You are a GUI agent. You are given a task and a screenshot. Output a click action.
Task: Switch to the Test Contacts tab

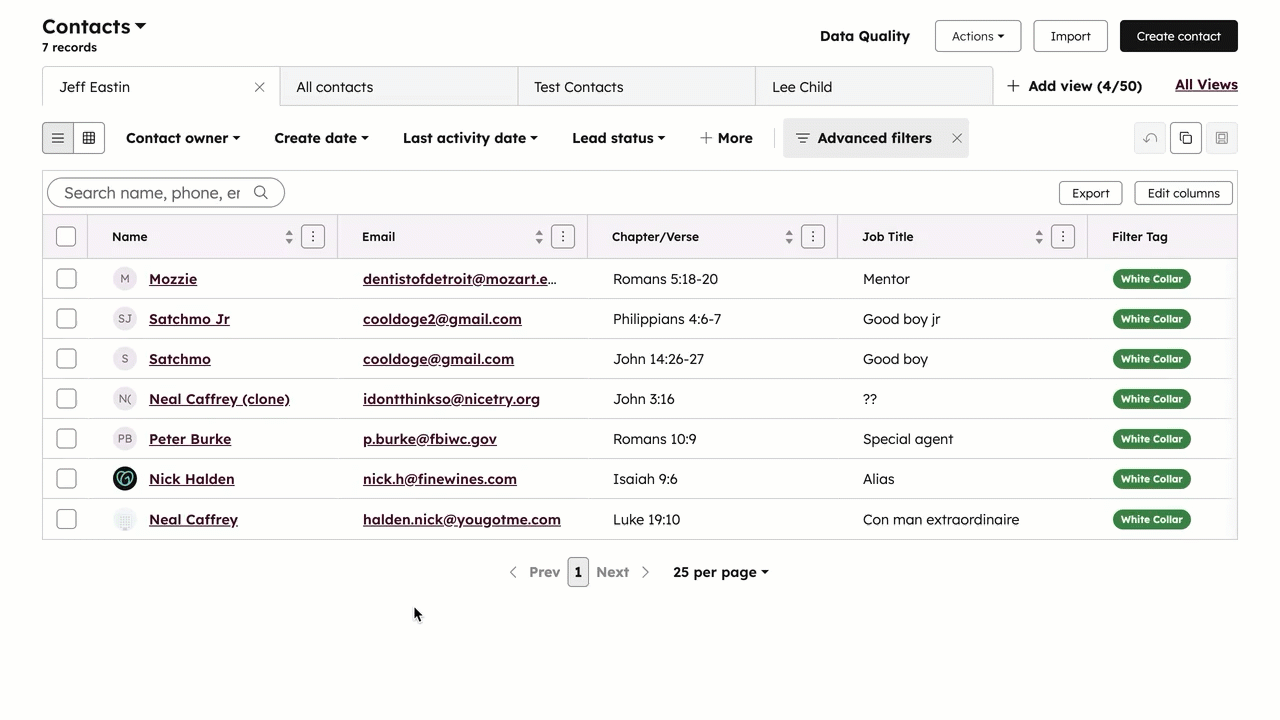tap(578, 87)
